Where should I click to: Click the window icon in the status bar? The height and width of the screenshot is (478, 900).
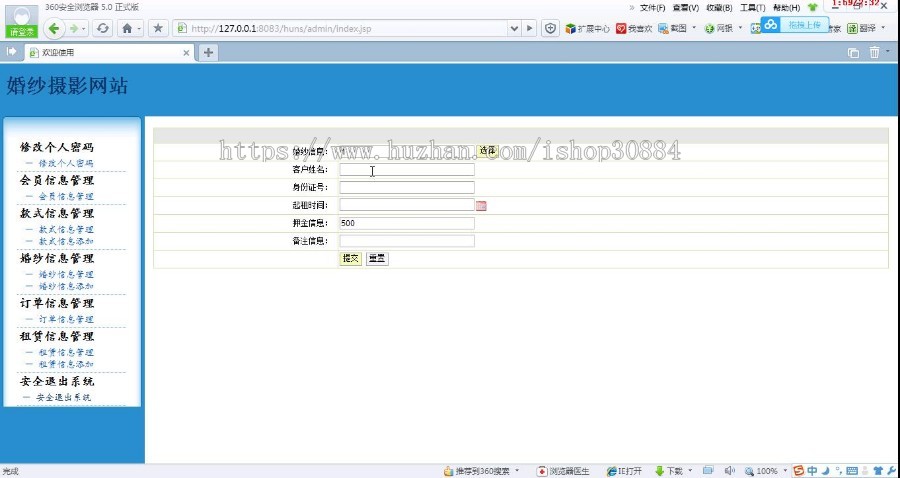pyautogui.click(x=708, y=471)
